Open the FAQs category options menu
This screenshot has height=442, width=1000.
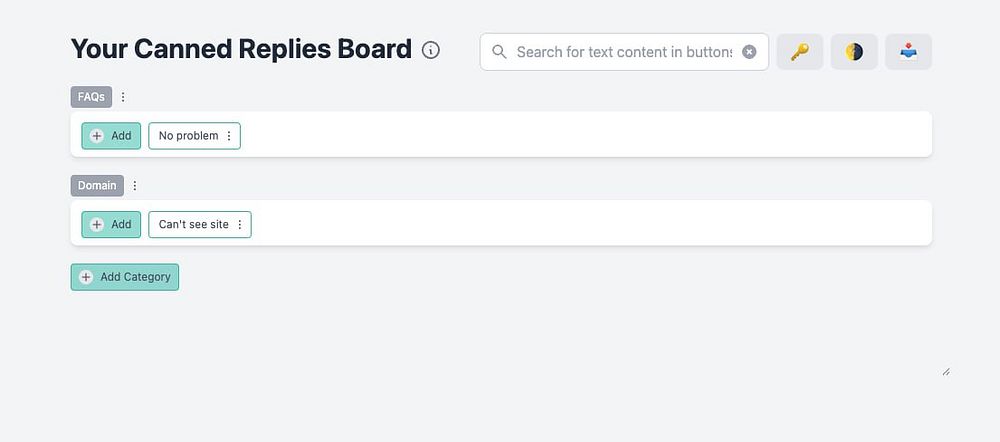click(123, 97)
